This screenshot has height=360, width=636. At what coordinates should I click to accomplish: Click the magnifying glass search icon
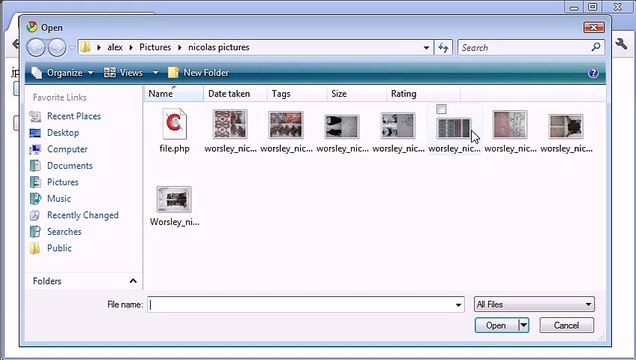(x=596, y=47)
